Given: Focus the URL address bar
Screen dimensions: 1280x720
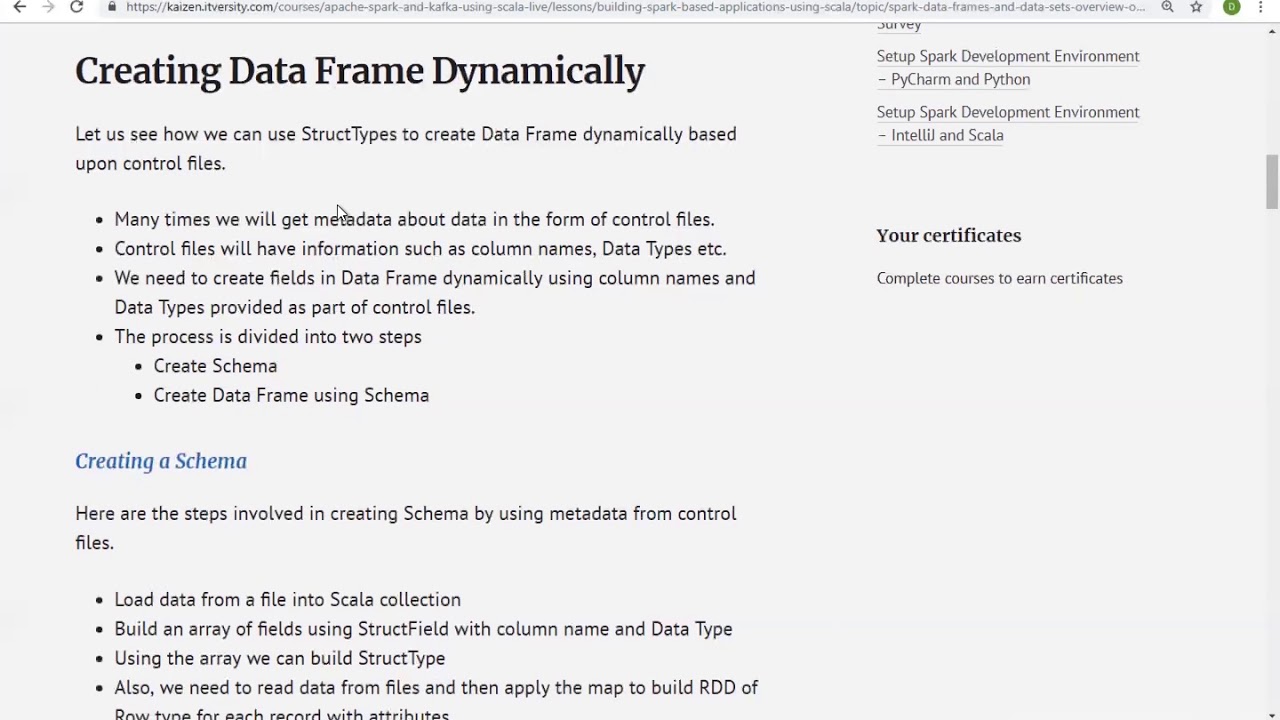Looking at the screenshot, I should pos(635,7).
